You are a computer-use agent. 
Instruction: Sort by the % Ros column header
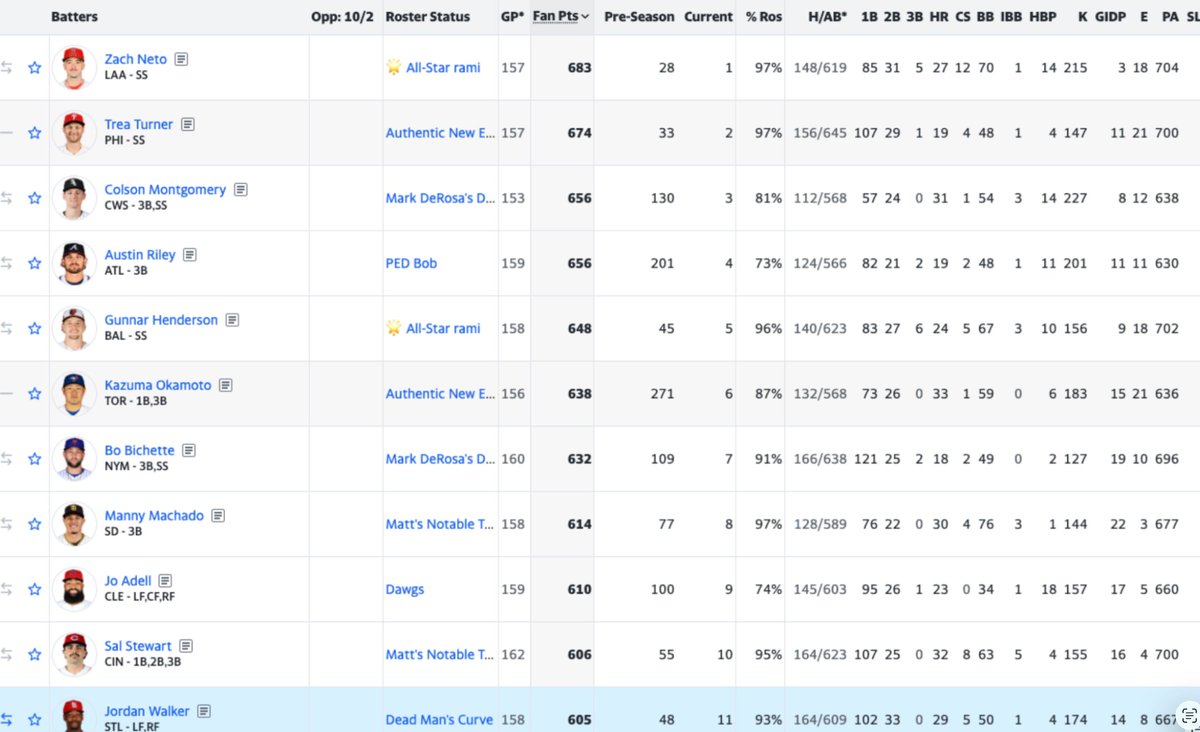point(764,17)
